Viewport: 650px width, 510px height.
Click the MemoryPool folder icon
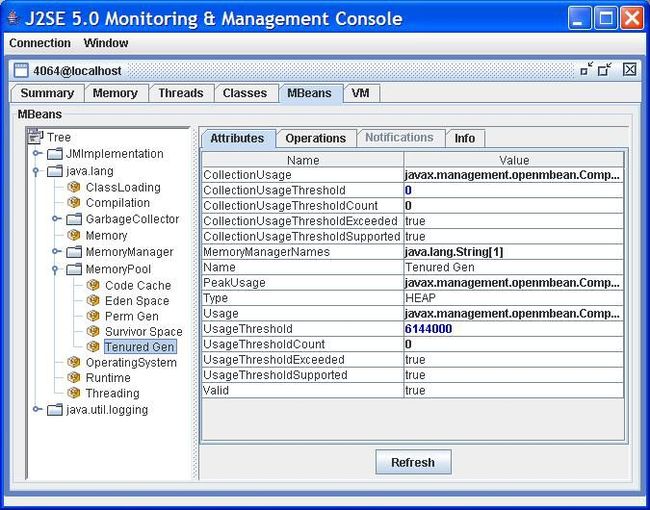pos(74,269)
